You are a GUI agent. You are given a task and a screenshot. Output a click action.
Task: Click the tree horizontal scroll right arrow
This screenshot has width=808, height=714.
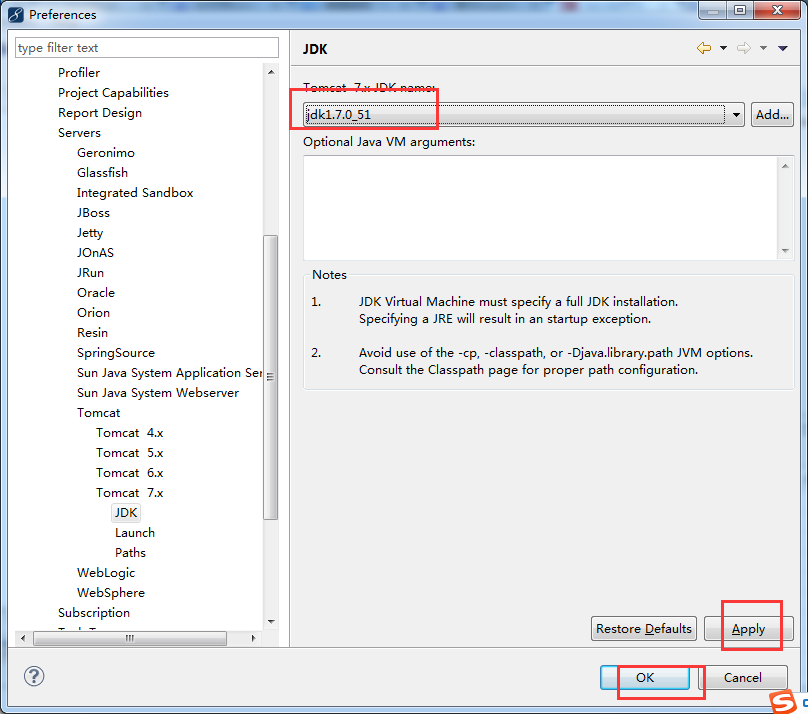[253, 638]
